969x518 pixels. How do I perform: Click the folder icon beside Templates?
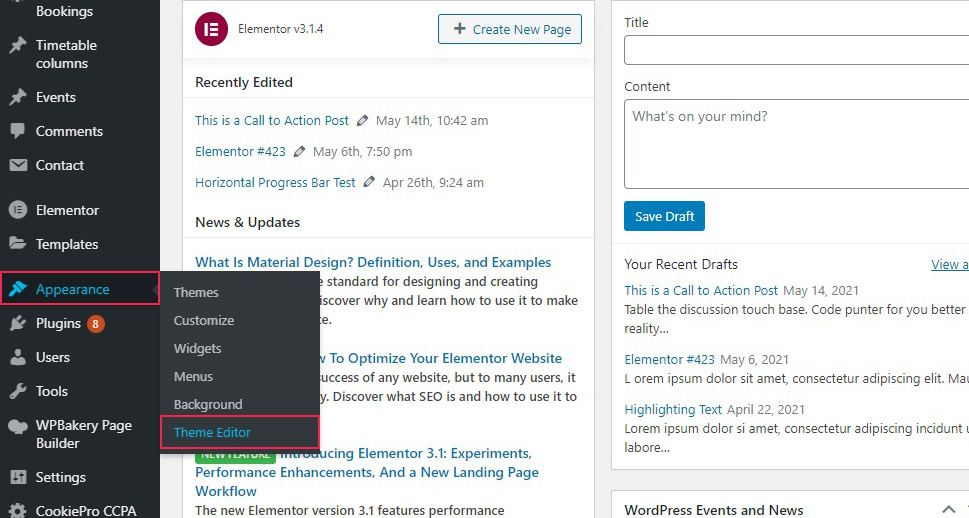point(18,243)
